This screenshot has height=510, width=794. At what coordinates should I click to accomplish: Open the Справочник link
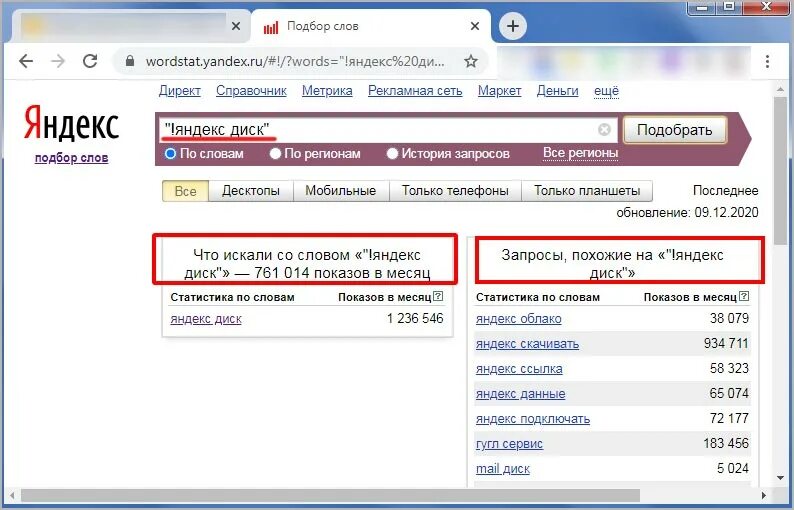(x=251, y=91)
